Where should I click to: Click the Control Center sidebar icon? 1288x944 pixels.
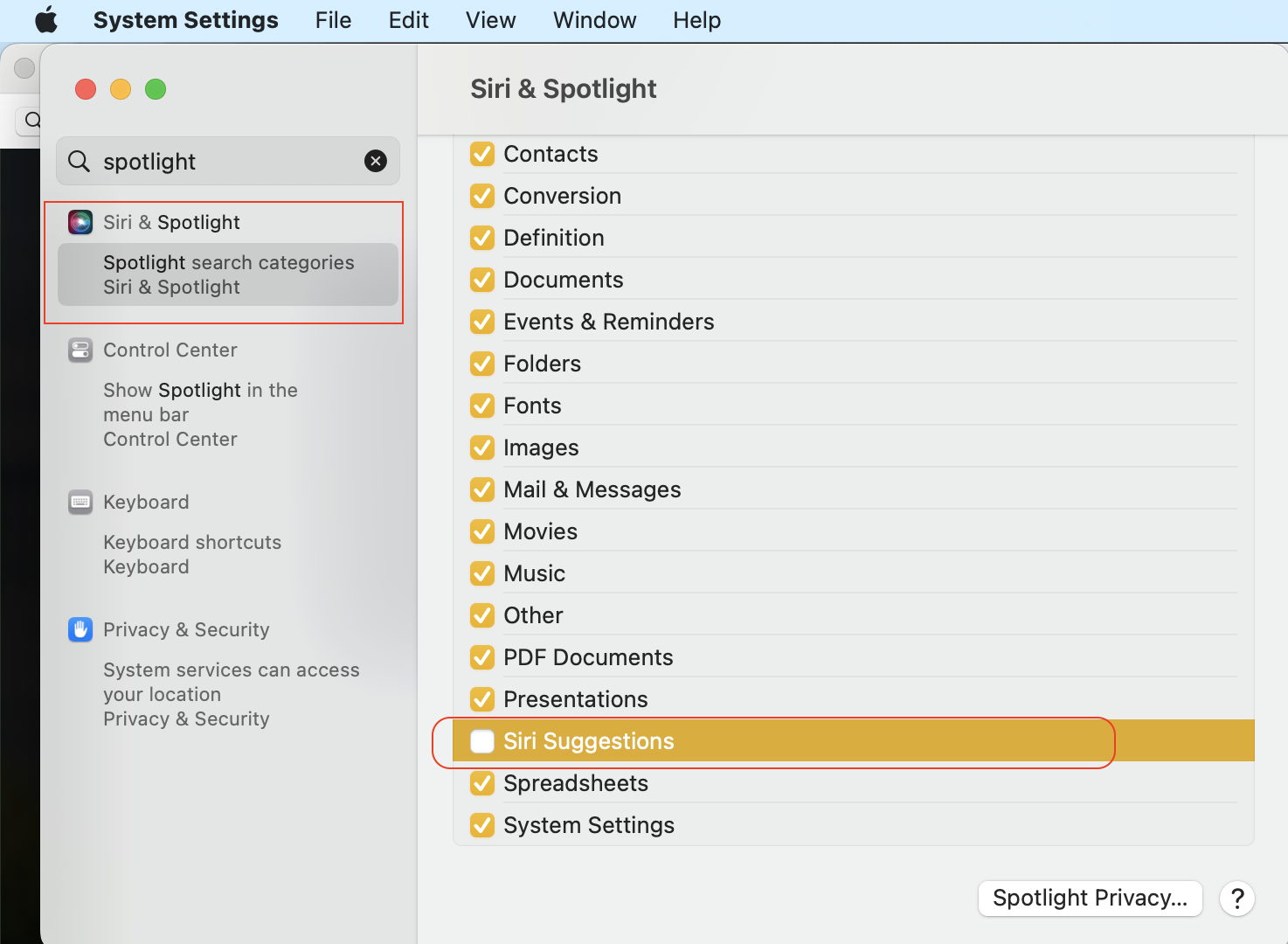coord(80,351)
